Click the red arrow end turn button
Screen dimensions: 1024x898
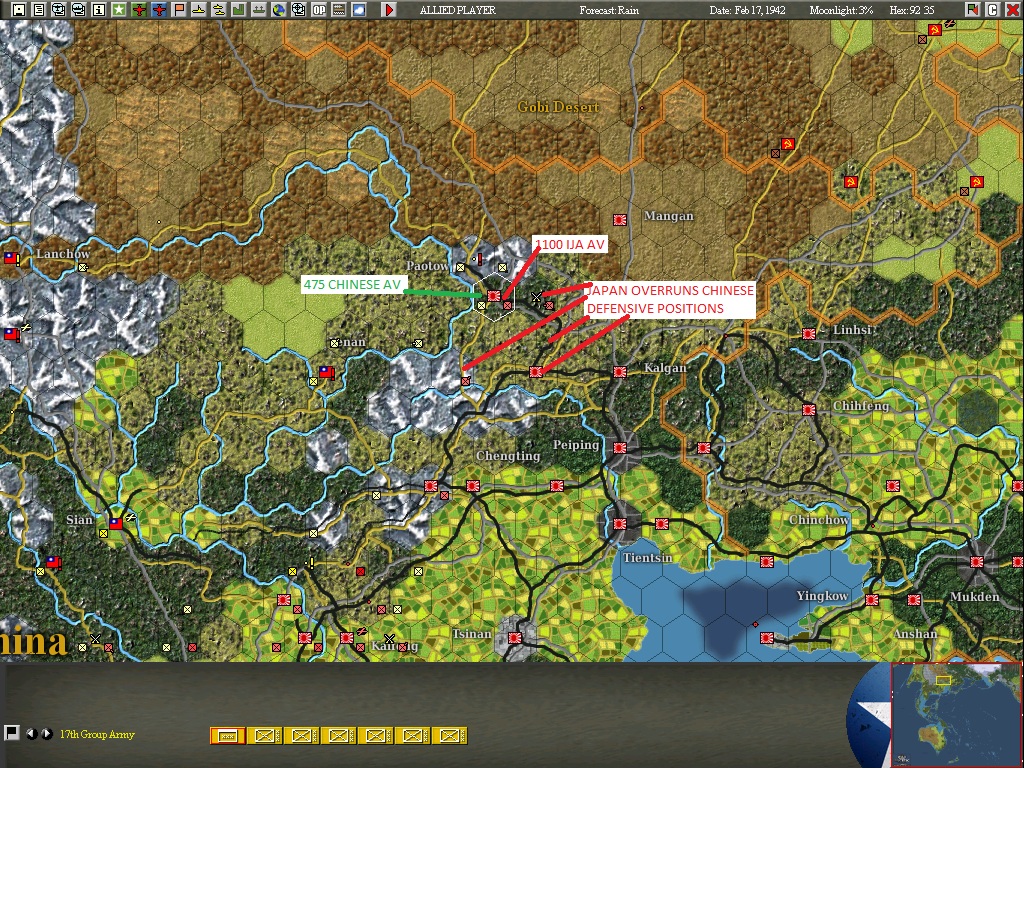click(388, 10)
